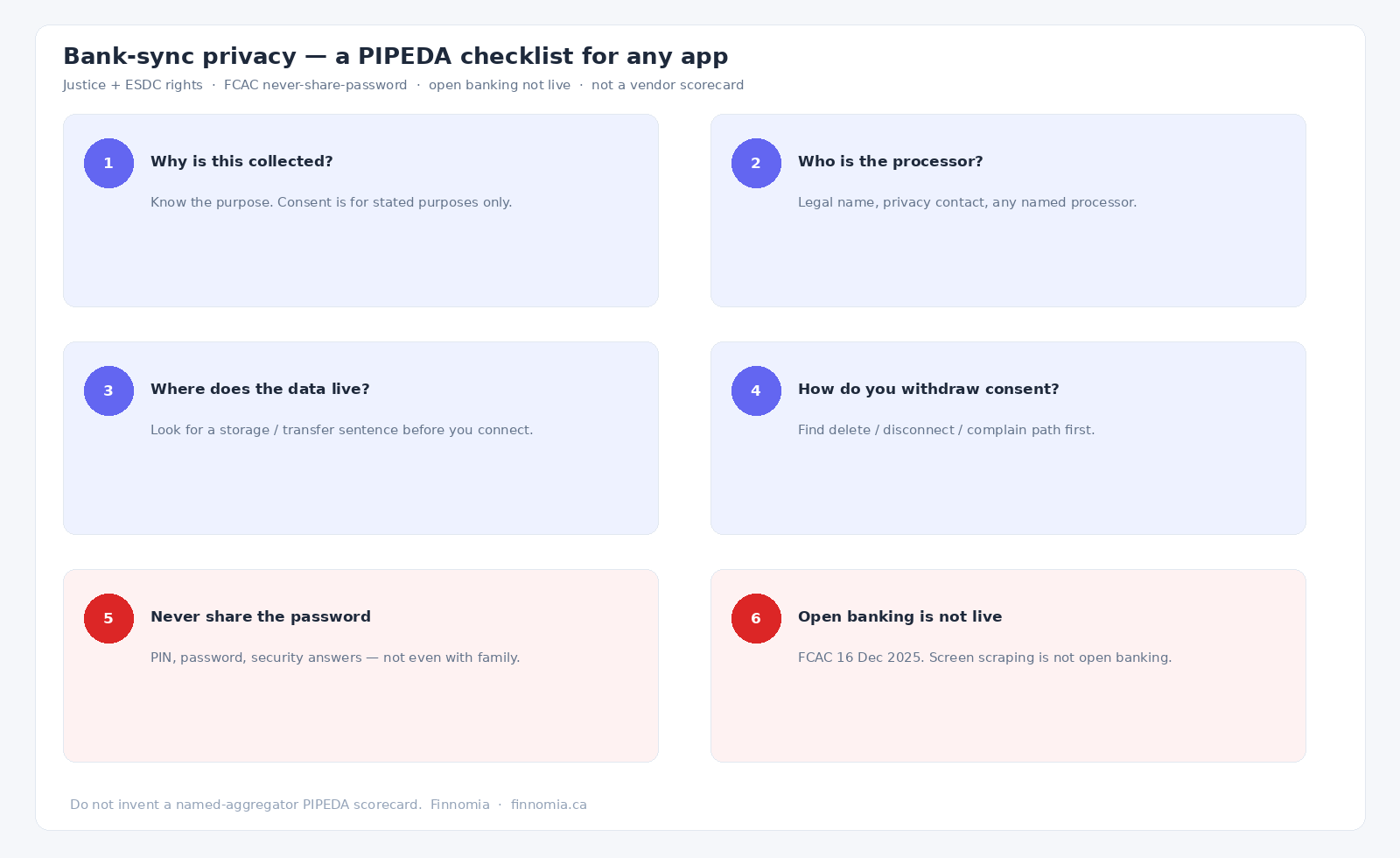Click the "FCAC 16 Dec 2025" description text
This screenshot has height=858, width=1400.
click(984, 658)
